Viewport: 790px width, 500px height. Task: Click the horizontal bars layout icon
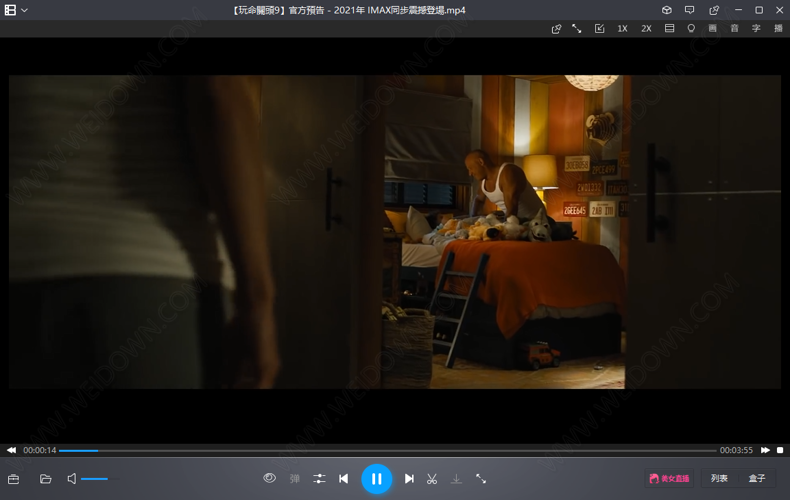coord(669,28)
